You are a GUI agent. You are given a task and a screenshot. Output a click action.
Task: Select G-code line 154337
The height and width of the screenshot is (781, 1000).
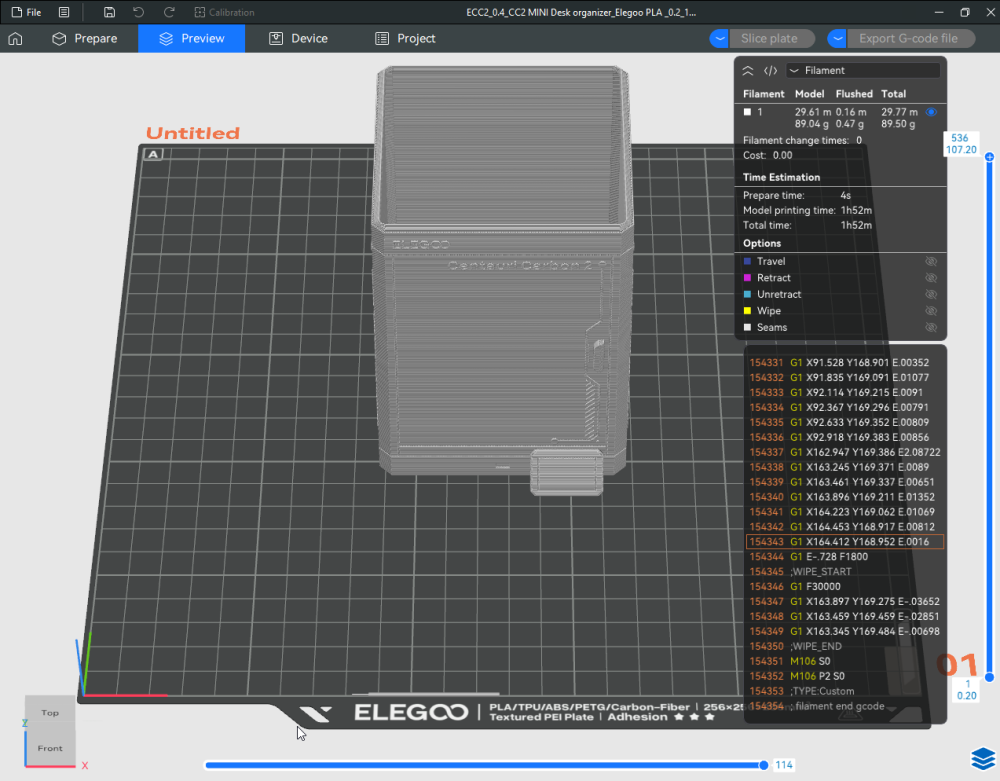click(x=844, y=452)
